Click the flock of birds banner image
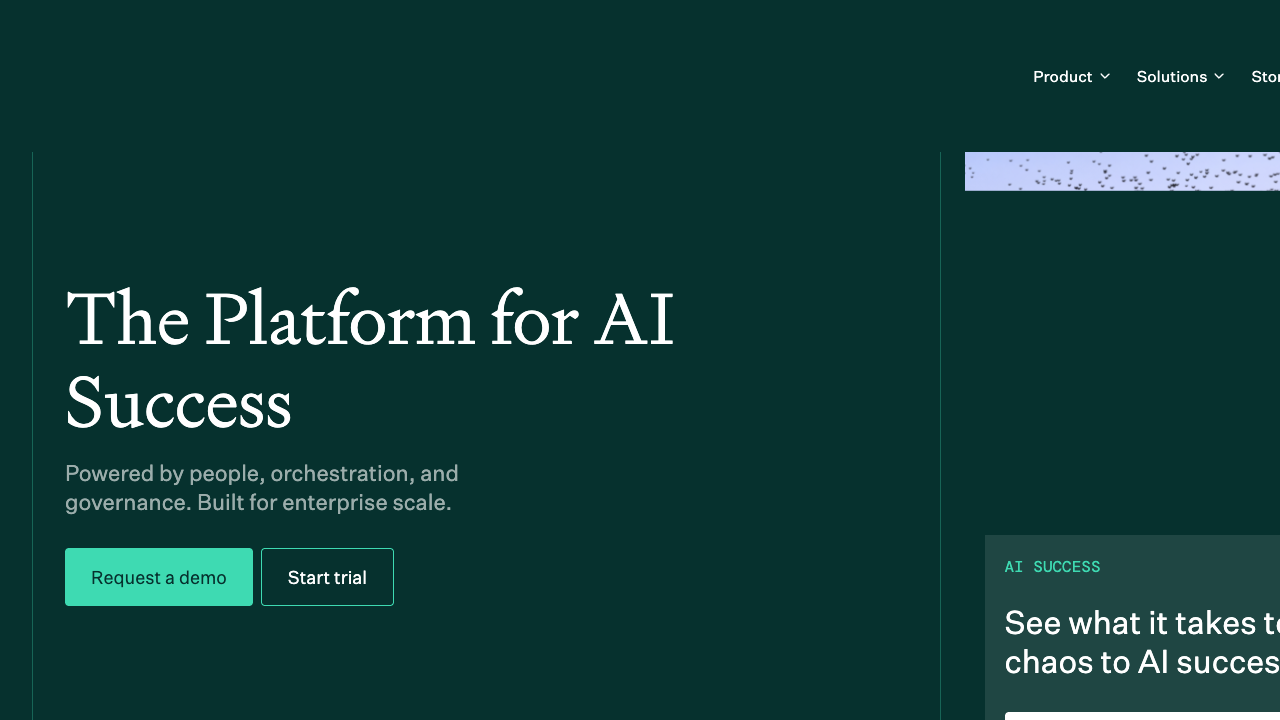 [1122, 171]
